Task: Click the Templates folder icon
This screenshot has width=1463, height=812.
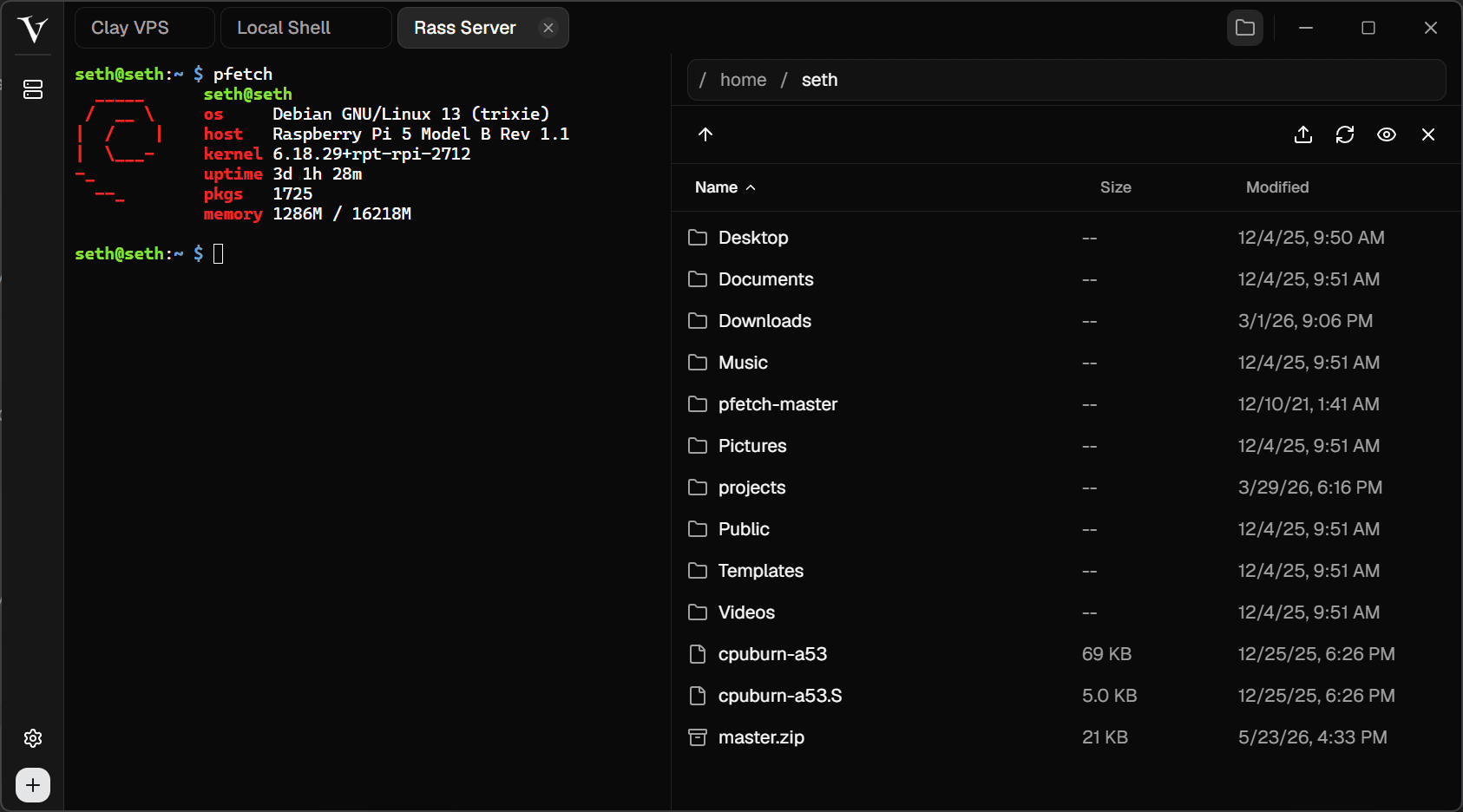Action: (698, 571)
